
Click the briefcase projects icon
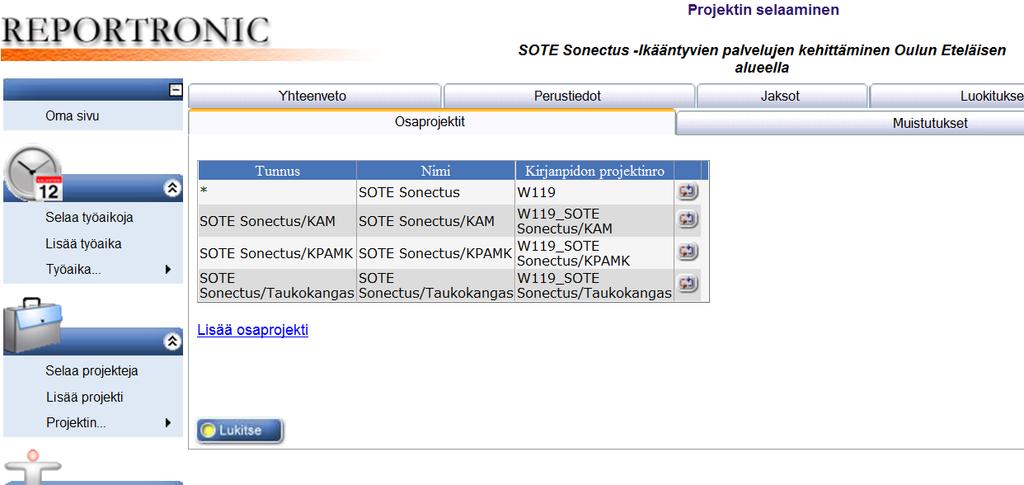coord(33,325)
